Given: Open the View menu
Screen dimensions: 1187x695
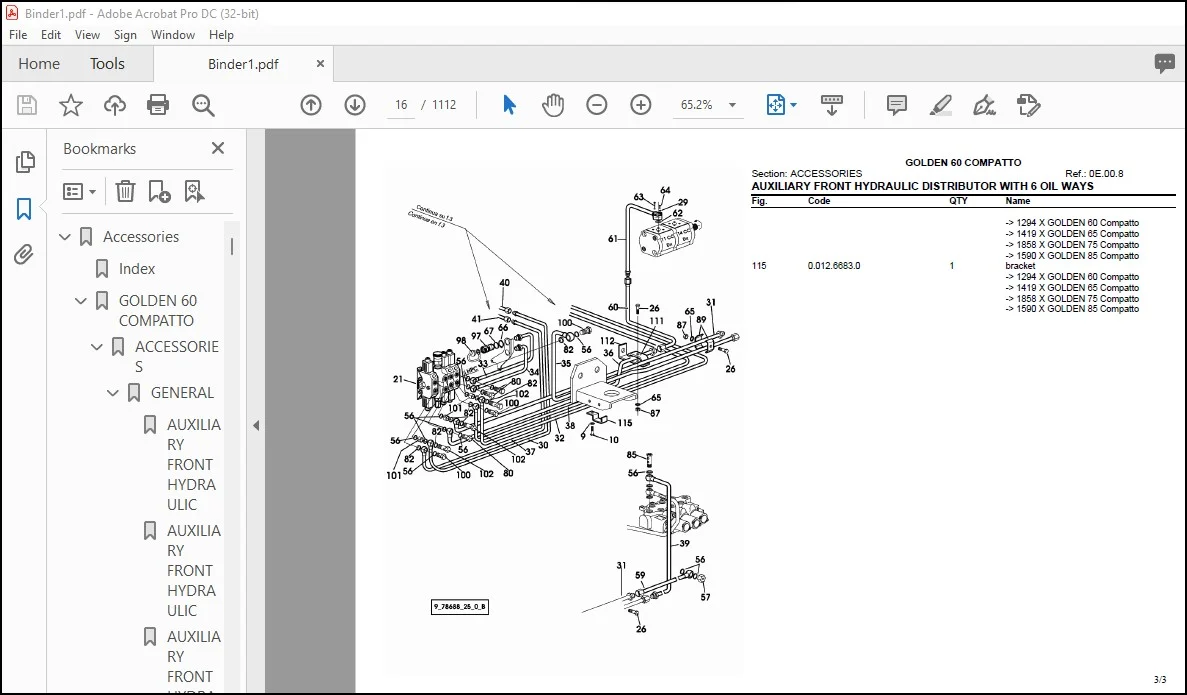Looking at the screenshot, I should (x=87, y=35).
